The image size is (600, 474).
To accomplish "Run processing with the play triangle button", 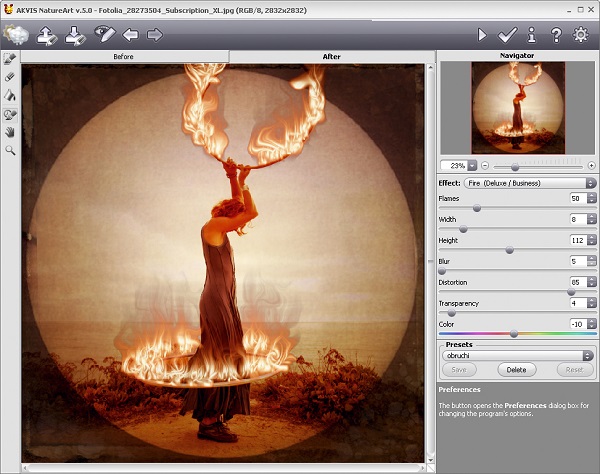I will click(482, 35).
